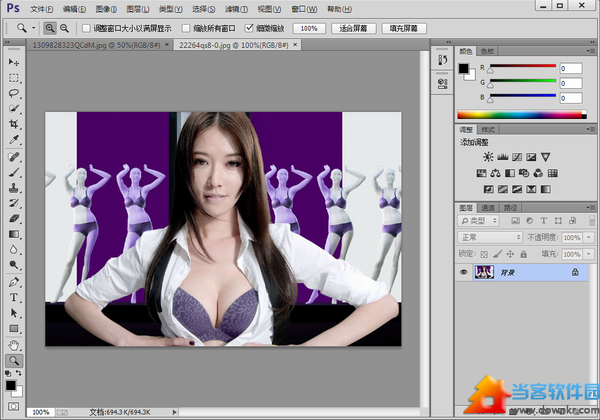Add a Brightness/Contrast adjustment

[x=487, y=157]
